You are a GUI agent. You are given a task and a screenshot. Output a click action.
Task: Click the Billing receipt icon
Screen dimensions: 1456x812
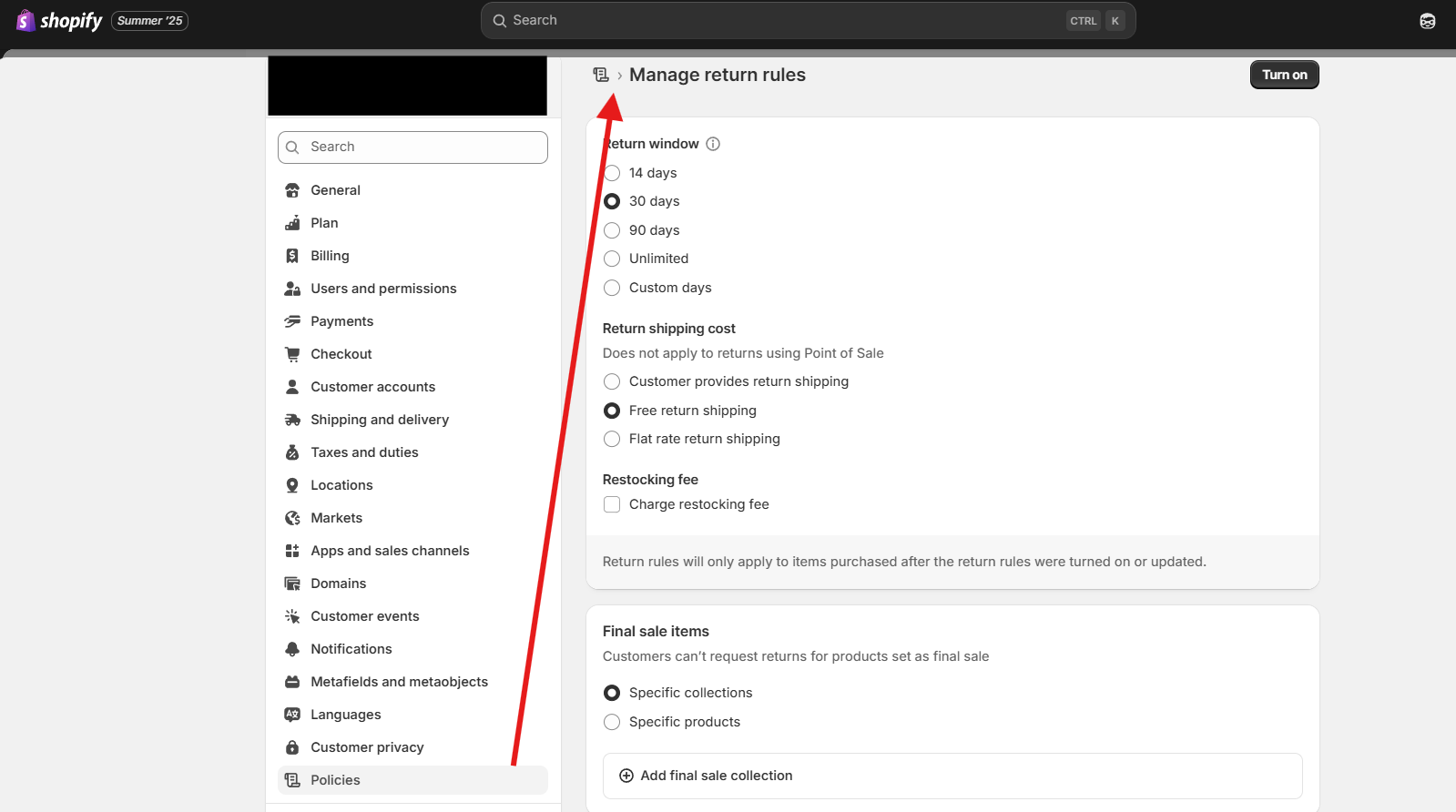click(x=292, y=256)
